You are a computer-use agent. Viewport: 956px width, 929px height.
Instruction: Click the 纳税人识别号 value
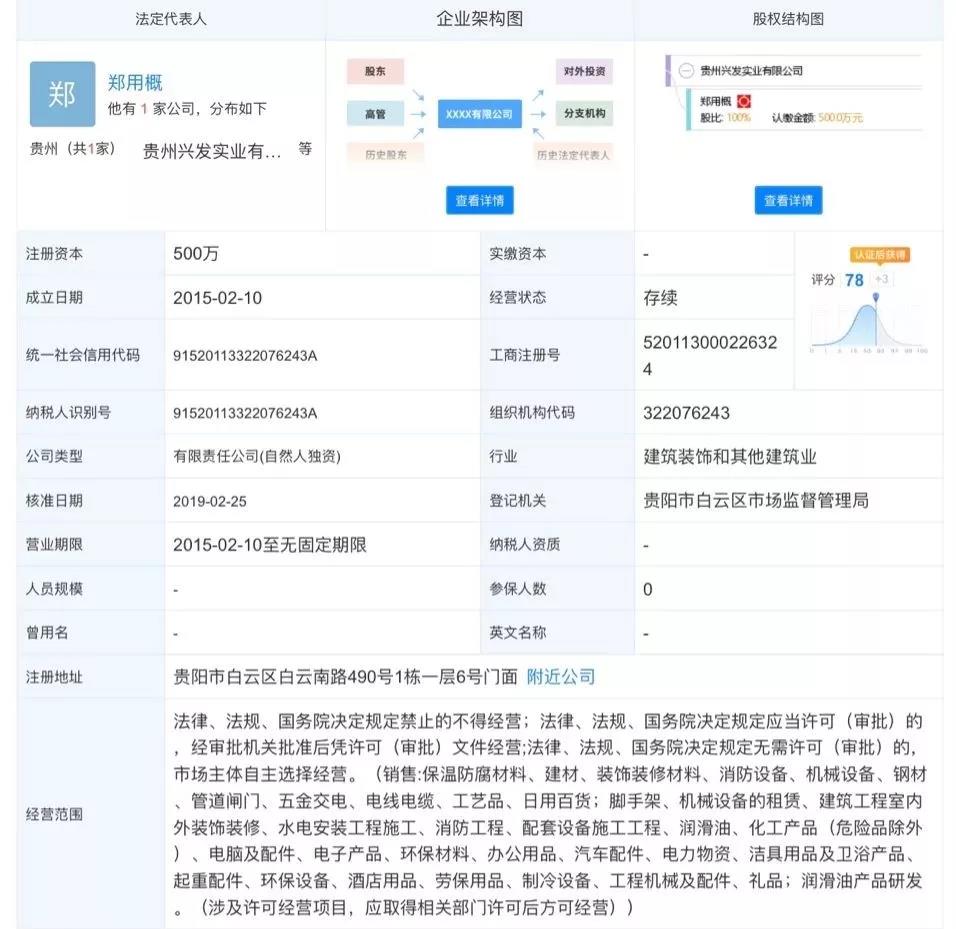[x=245, y=413]
